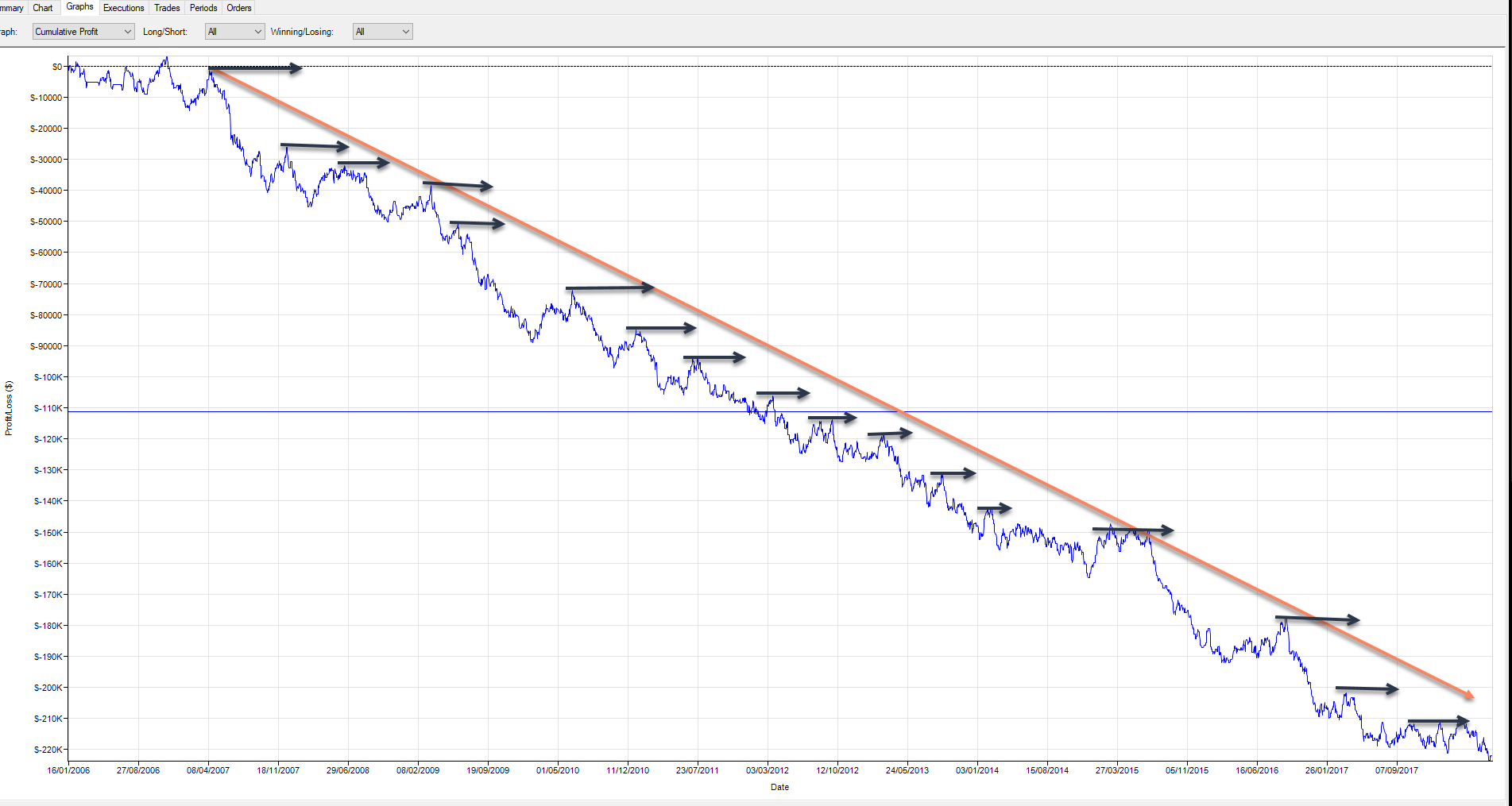The height and width of the screenshot is (806, 1512).
Task: Click the '$-210K' axis label
Action: click(48, 719)
